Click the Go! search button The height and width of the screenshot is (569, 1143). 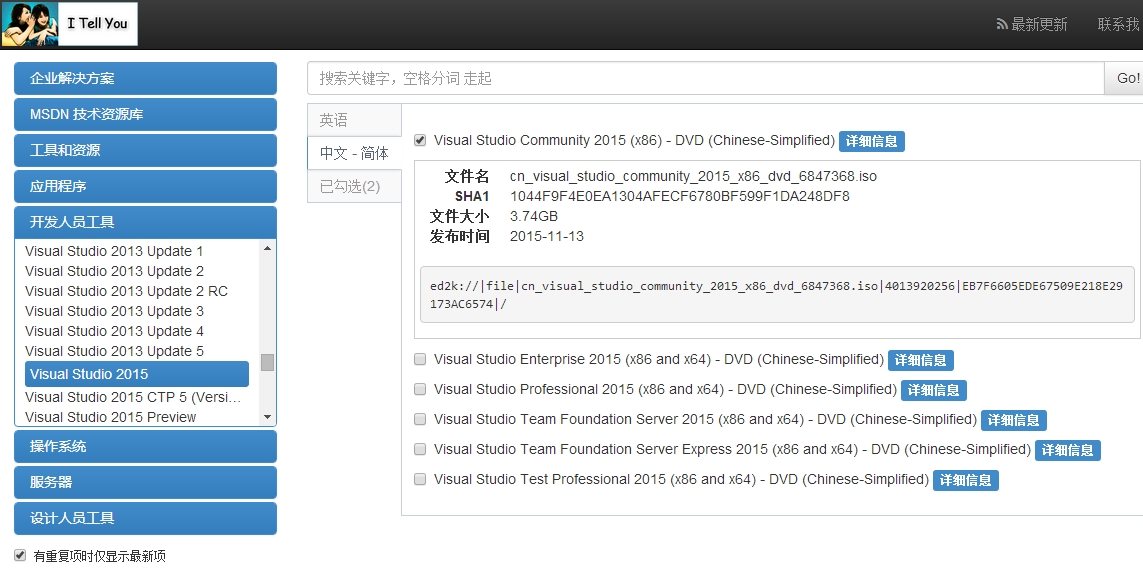tap(1126, 78)
